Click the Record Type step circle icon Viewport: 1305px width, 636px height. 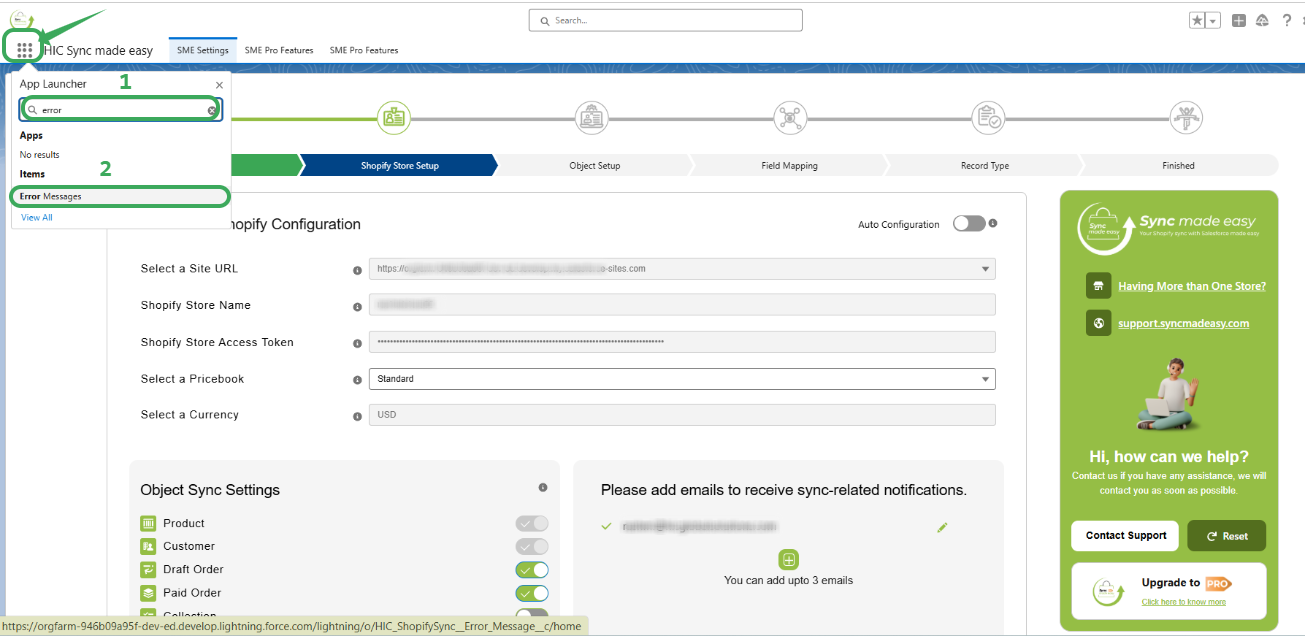coord(989,118)
